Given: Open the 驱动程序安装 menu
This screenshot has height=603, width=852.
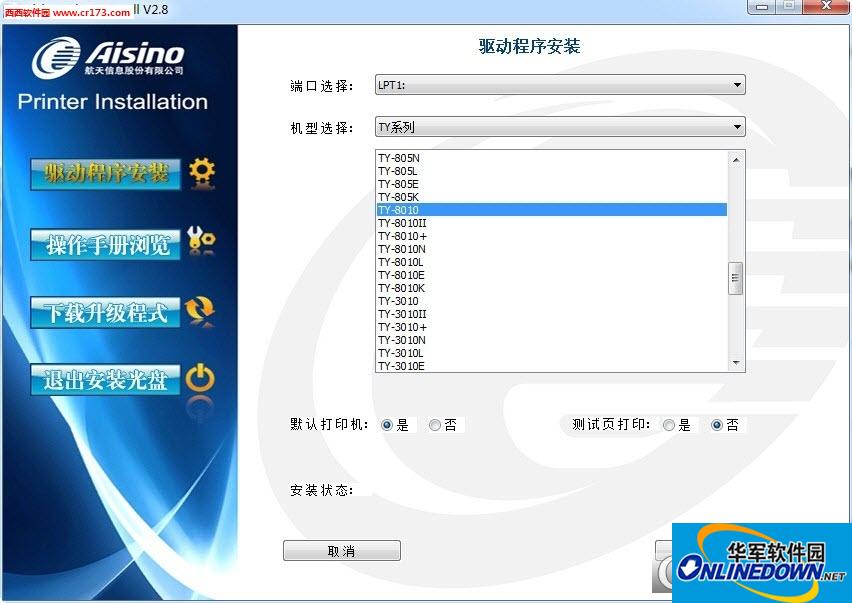Looking at the screenshot, I should tap(105, 174).
